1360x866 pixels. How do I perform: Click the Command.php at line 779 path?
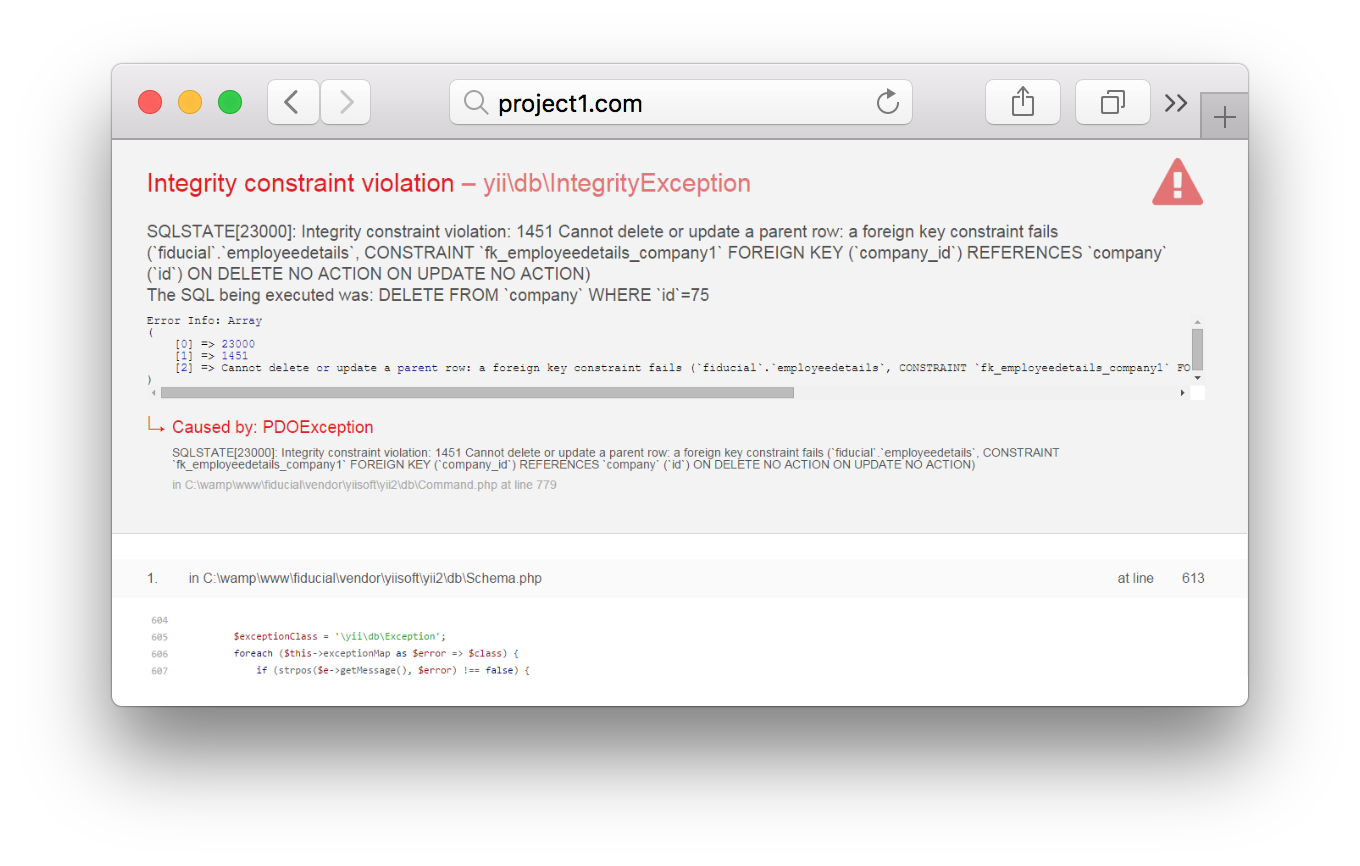click(x=364, y=485)
